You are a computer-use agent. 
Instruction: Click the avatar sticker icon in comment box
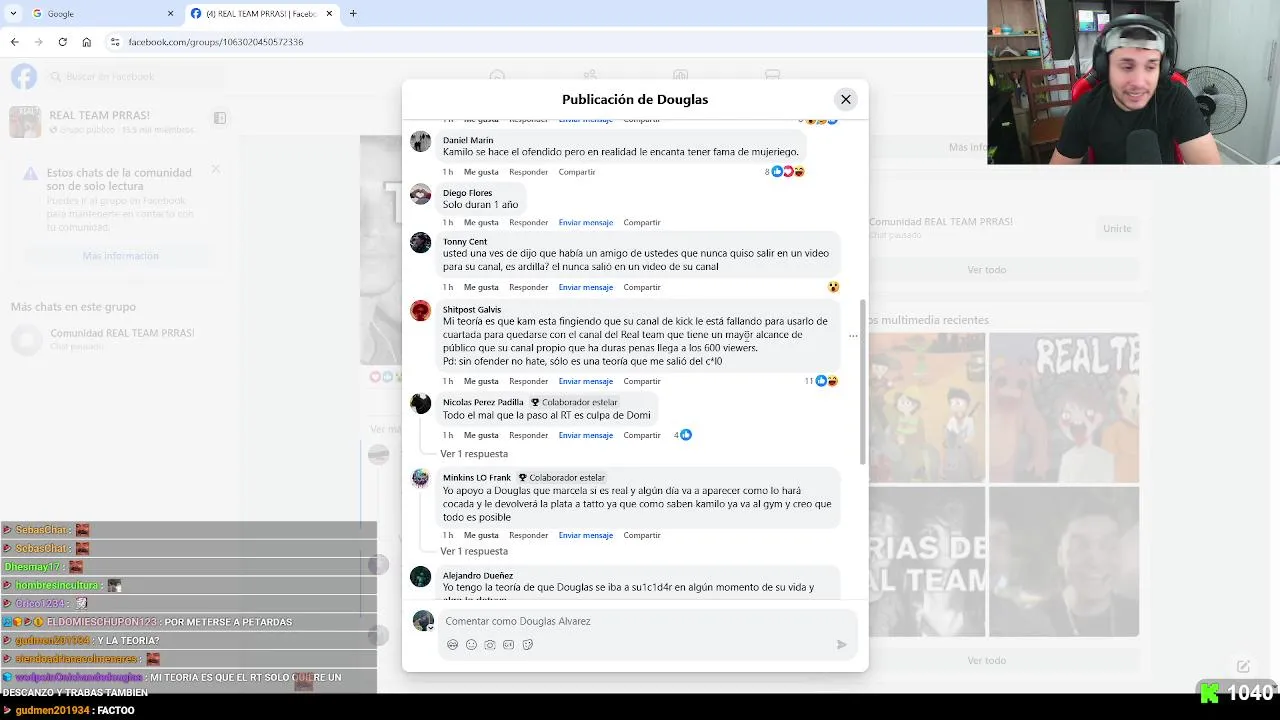tap(453, 645)
